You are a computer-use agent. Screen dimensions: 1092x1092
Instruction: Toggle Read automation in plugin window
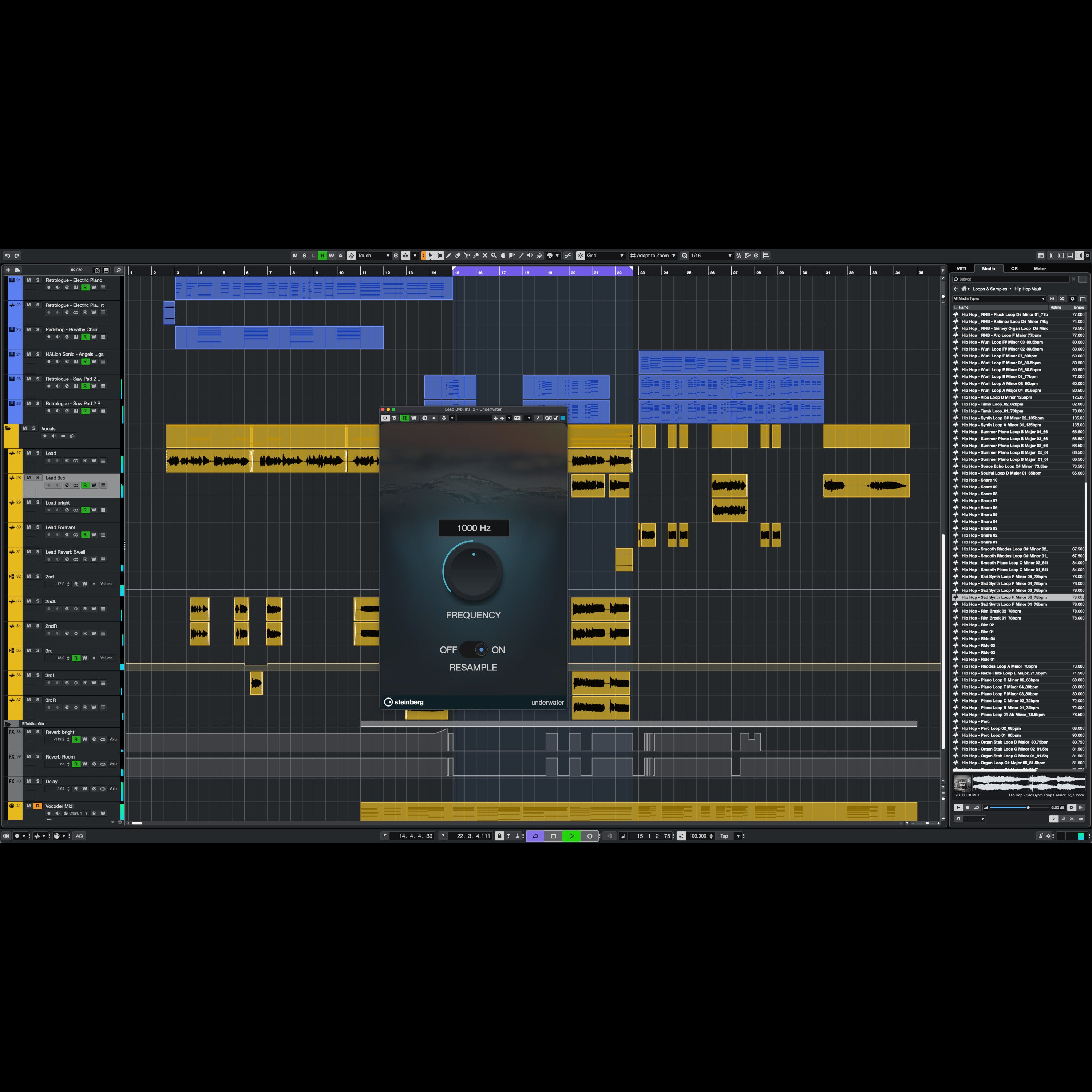coord(405,418)
